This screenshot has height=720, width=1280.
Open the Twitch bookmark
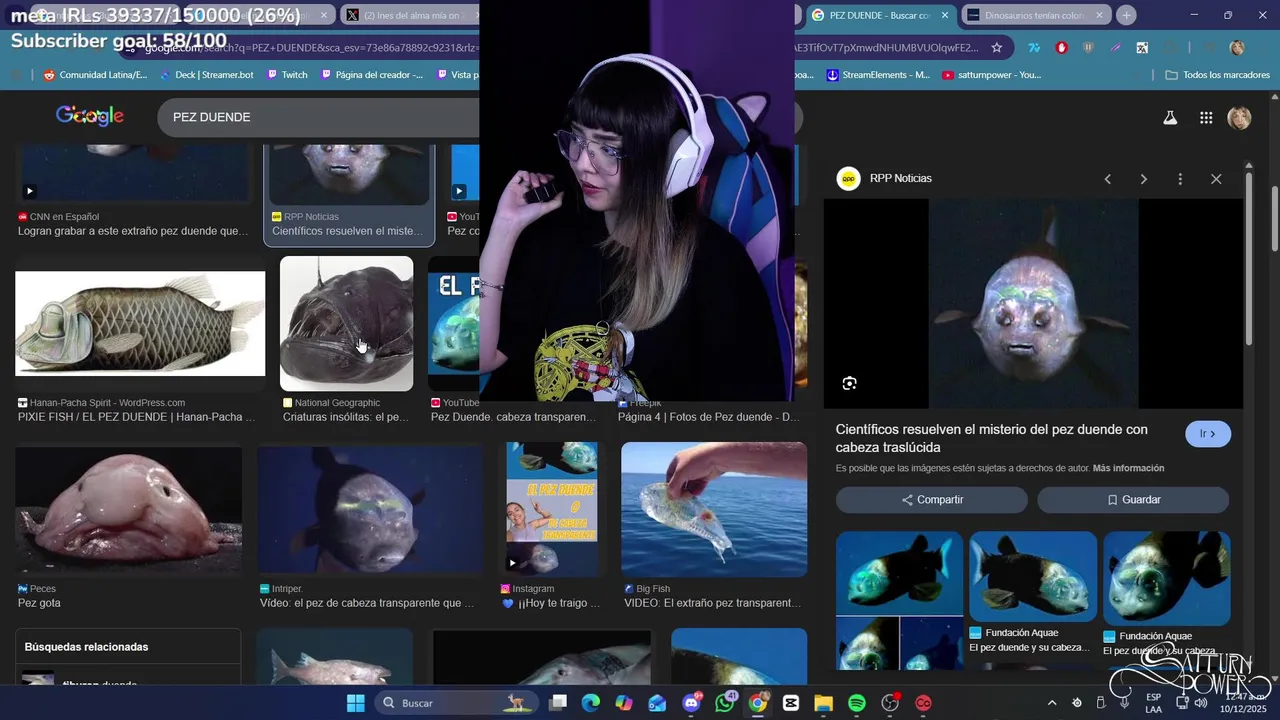tap(287, 75)
